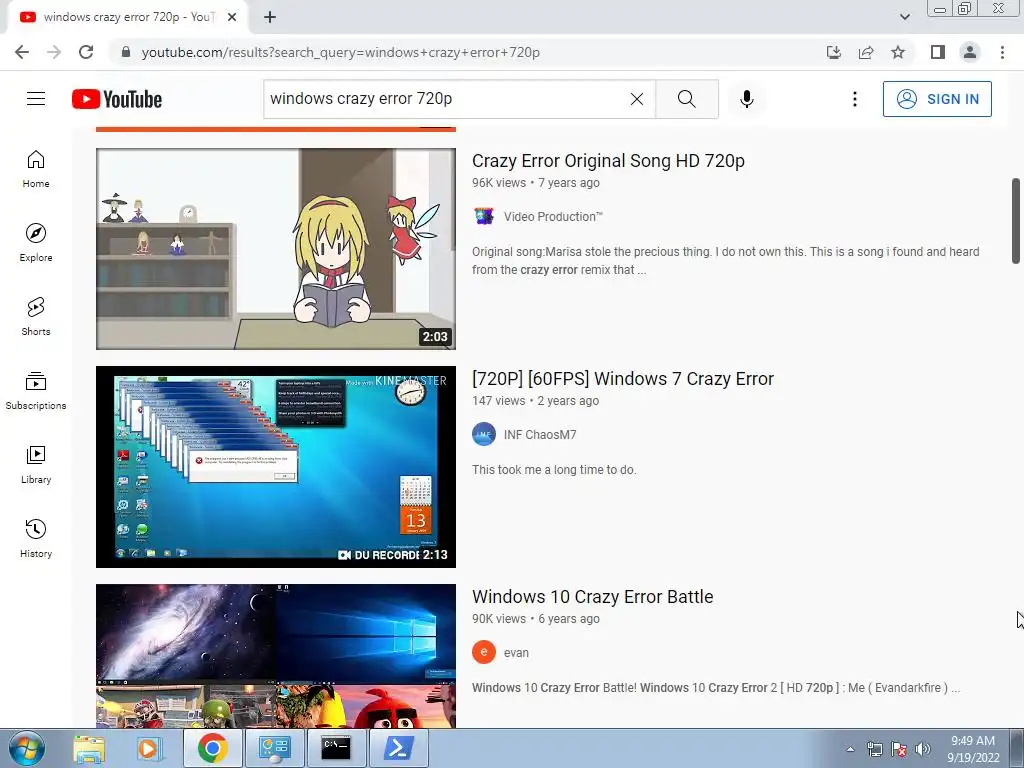Open a new tab with plus

270,18
